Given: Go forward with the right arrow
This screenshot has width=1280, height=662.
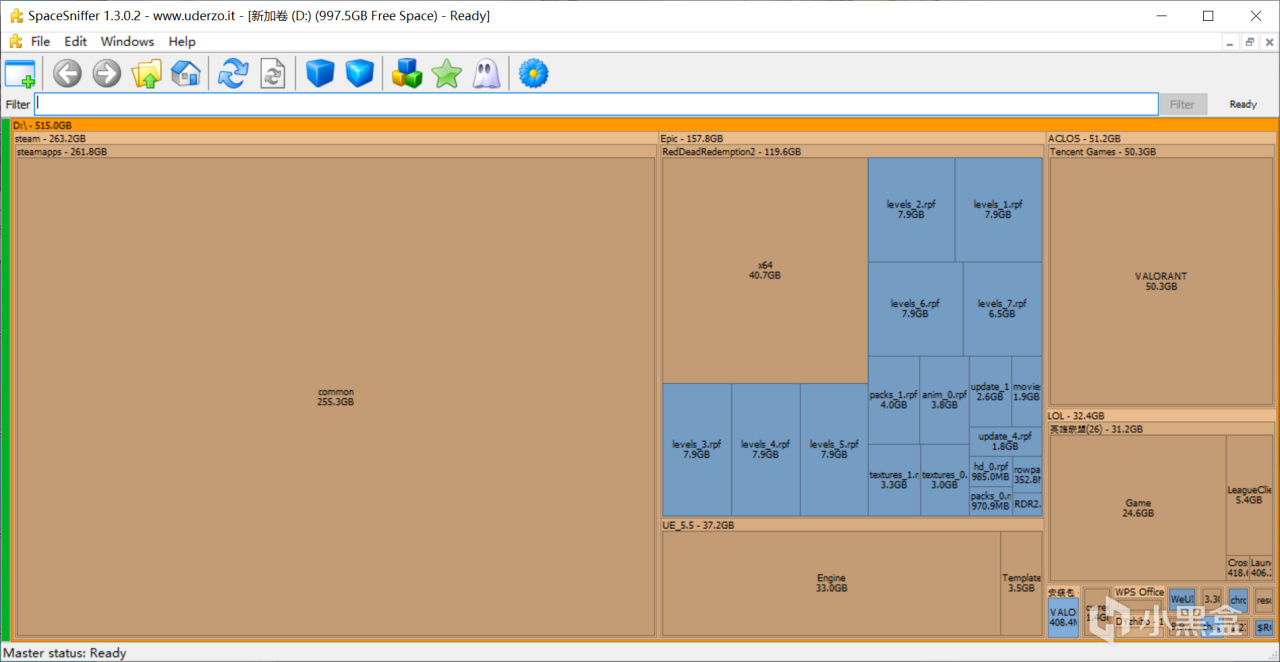Looking at the screenshot, I should (x=106, y=73).
